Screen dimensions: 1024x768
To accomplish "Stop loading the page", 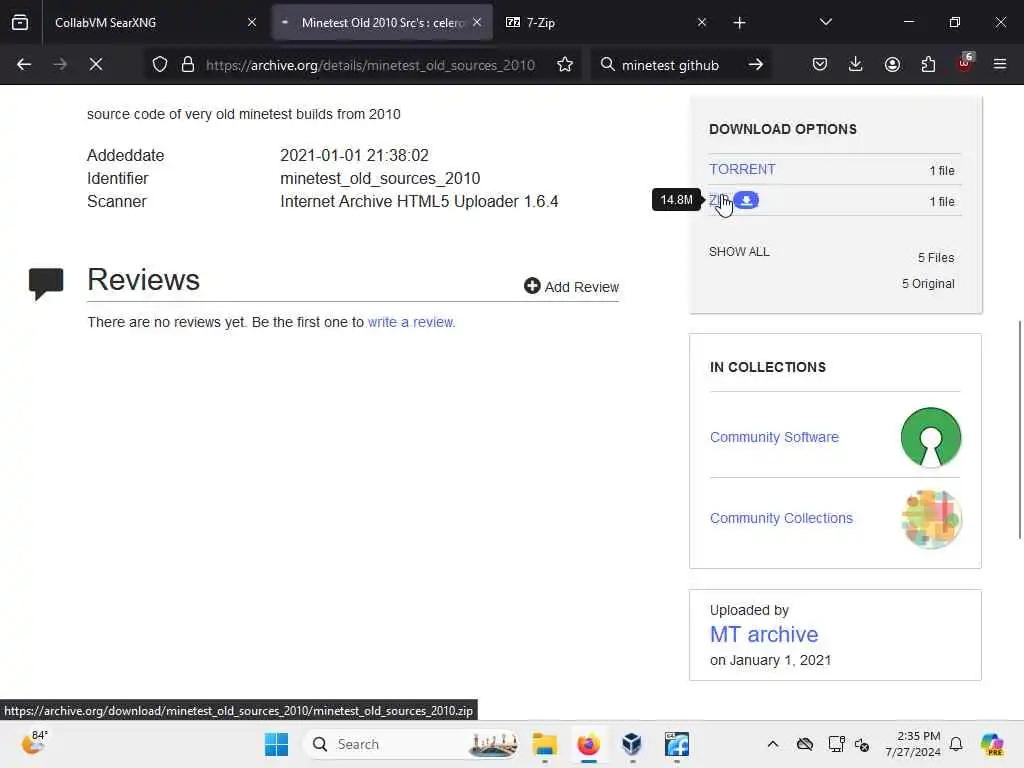I will [x=95, y=64].
